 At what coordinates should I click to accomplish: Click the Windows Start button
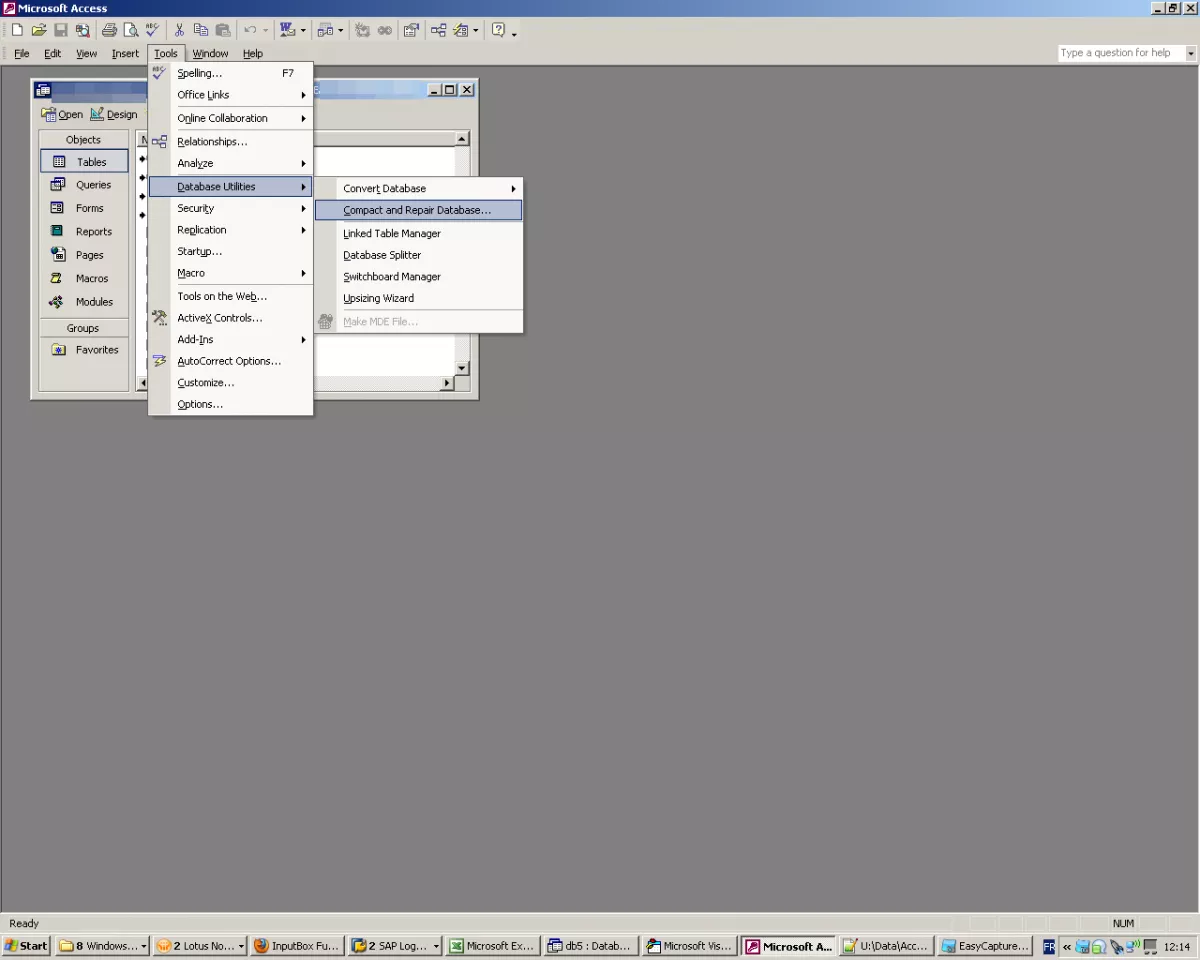26,946
